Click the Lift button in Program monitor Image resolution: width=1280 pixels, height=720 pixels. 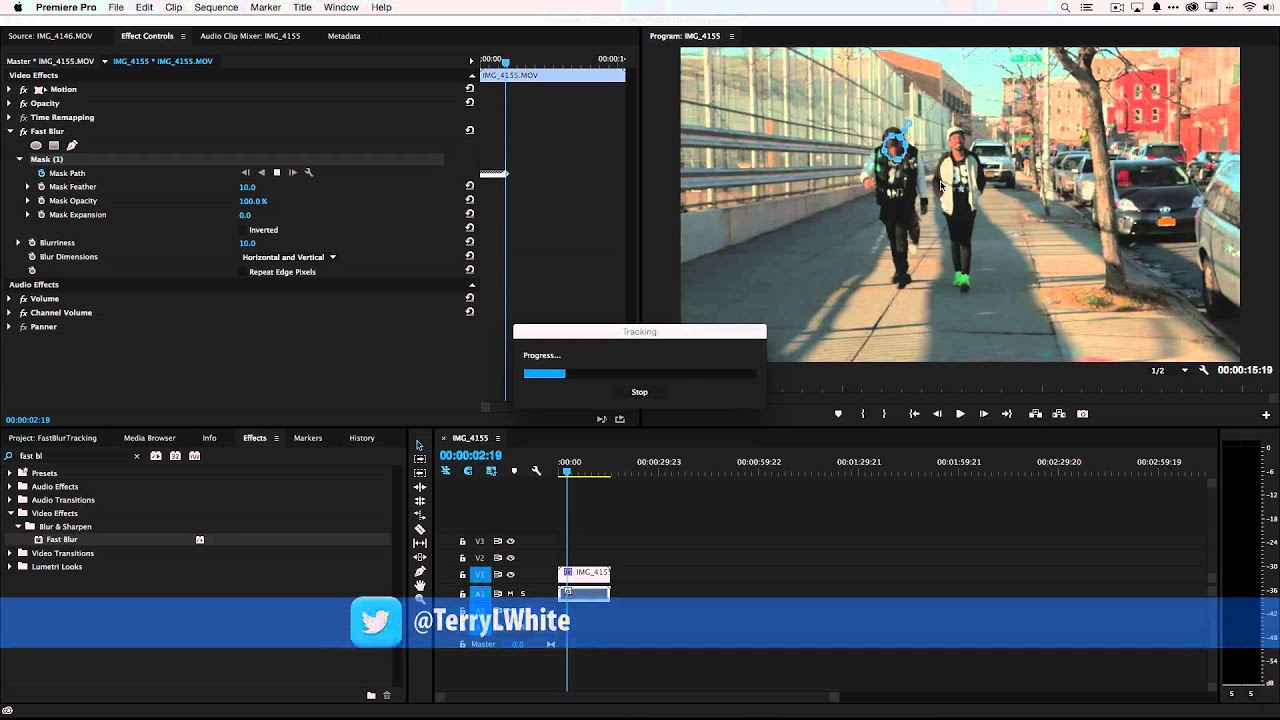1035,414
